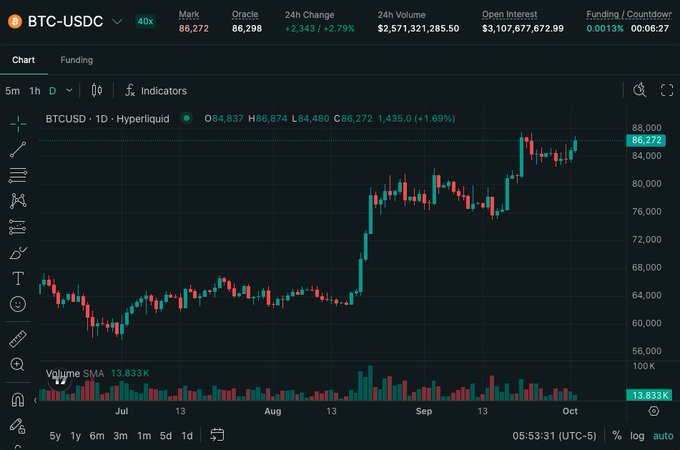
Task: Activate the zoom in tool
Action: (x=17, y=365)
